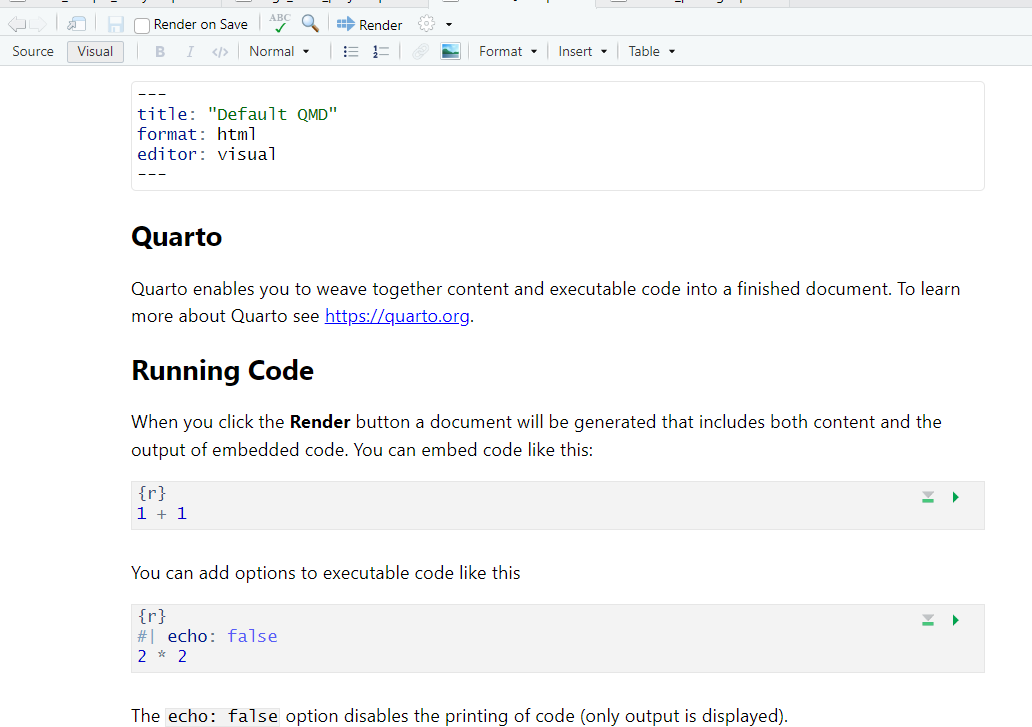This screenshot has width=1032, height=727.
Task: Click the {r} header of the 1 + 1 chunk
Action: [x=152, y=493]
